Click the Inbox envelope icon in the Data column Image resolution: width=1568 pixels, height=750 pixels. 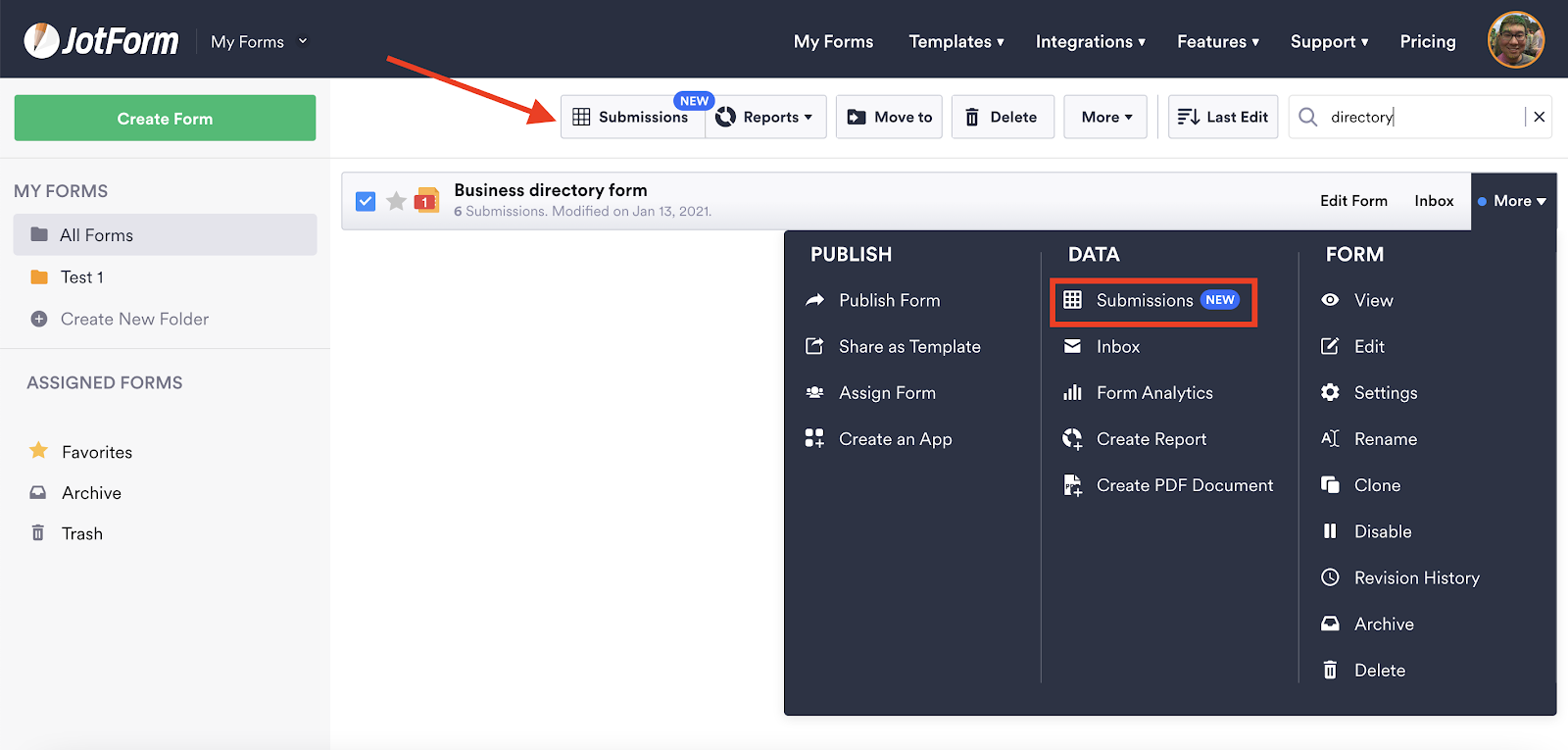tap(1072, 346)
